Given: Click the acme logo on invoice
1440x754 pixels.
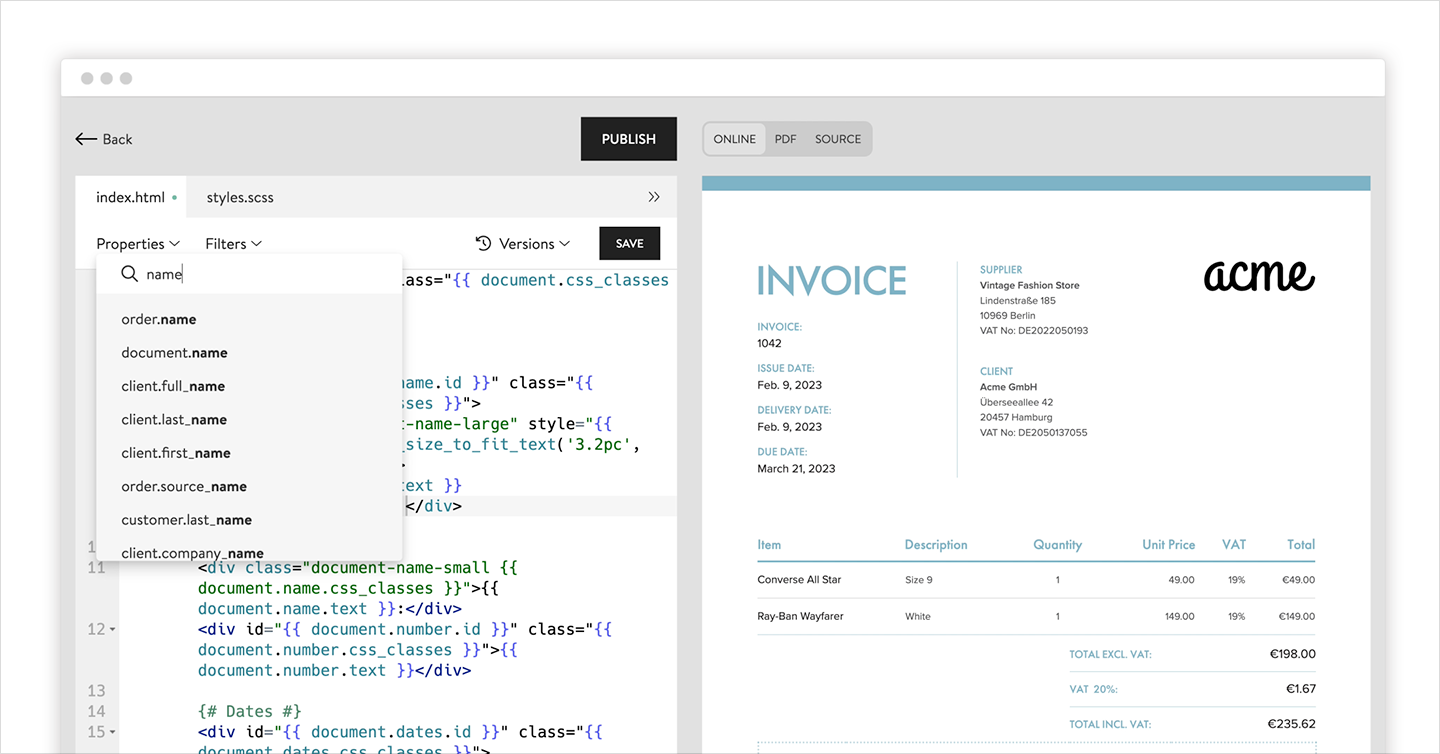Looking at the screenshot, I should tap(1259, 275).
